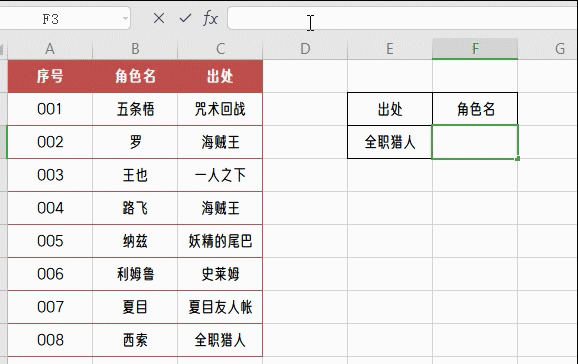The image size is (578, 364).
Task: Select the 全职猎人 cell in column C
Action: tap(220, 340)
